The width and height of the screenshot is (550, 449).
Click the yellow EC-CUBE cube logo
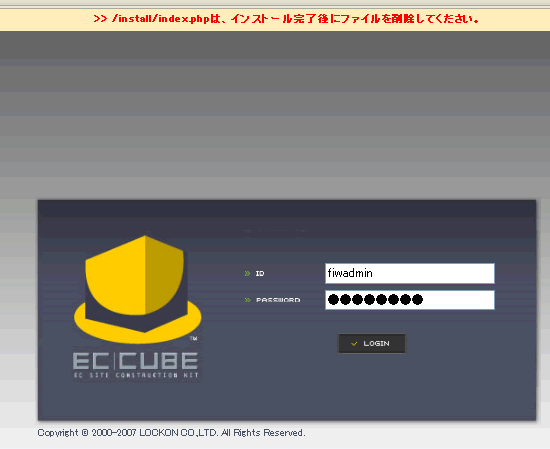click(138, 288)
